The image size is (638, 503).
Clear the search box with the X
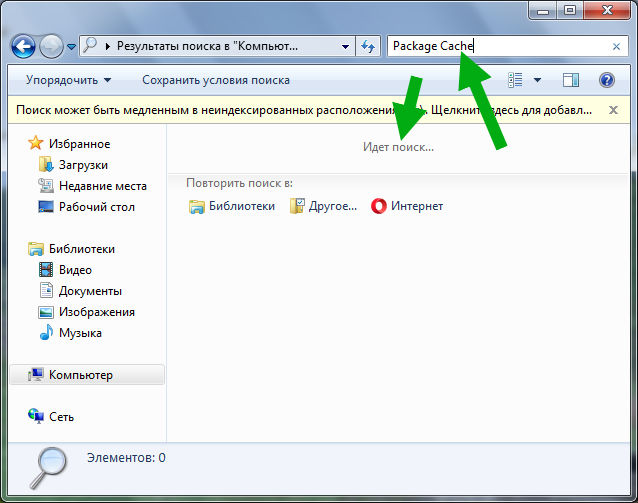pos(616,46)
